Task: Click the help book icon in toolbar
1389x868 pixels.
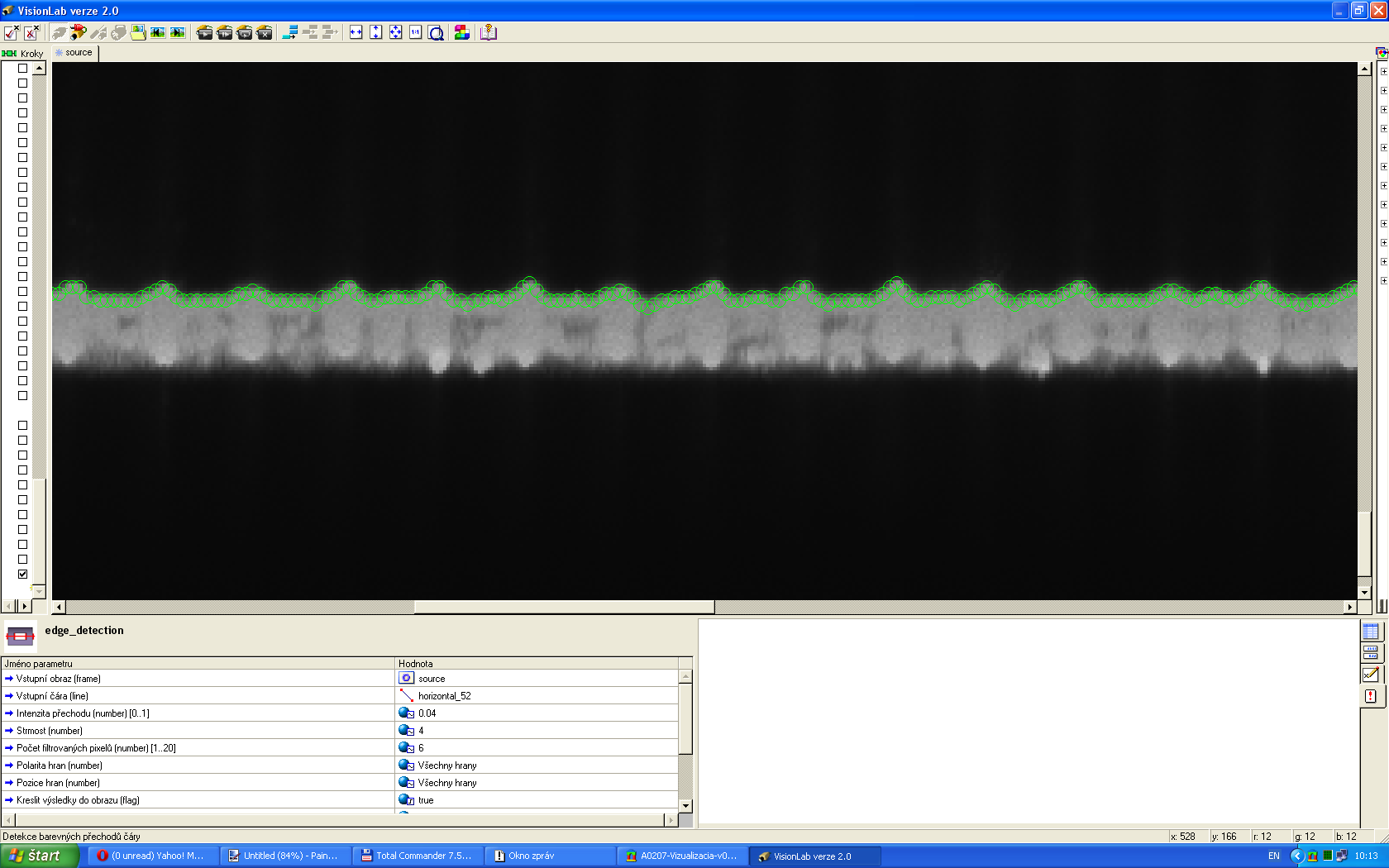Action: tap(489, 32)
